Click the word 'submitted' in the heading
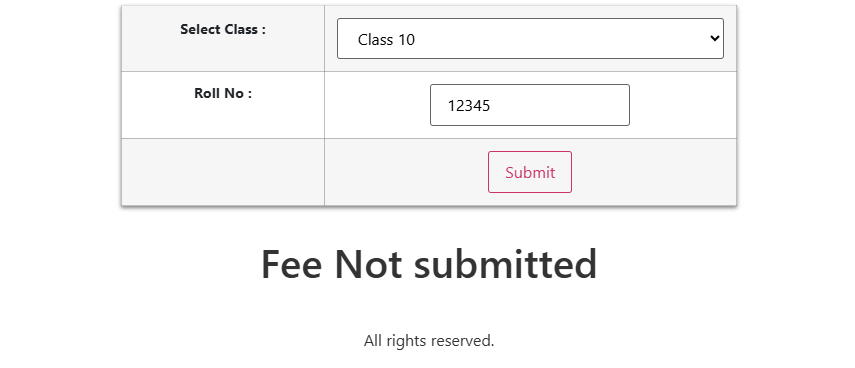This screenshot has width=855, height=368. click(x=505, y=264)
